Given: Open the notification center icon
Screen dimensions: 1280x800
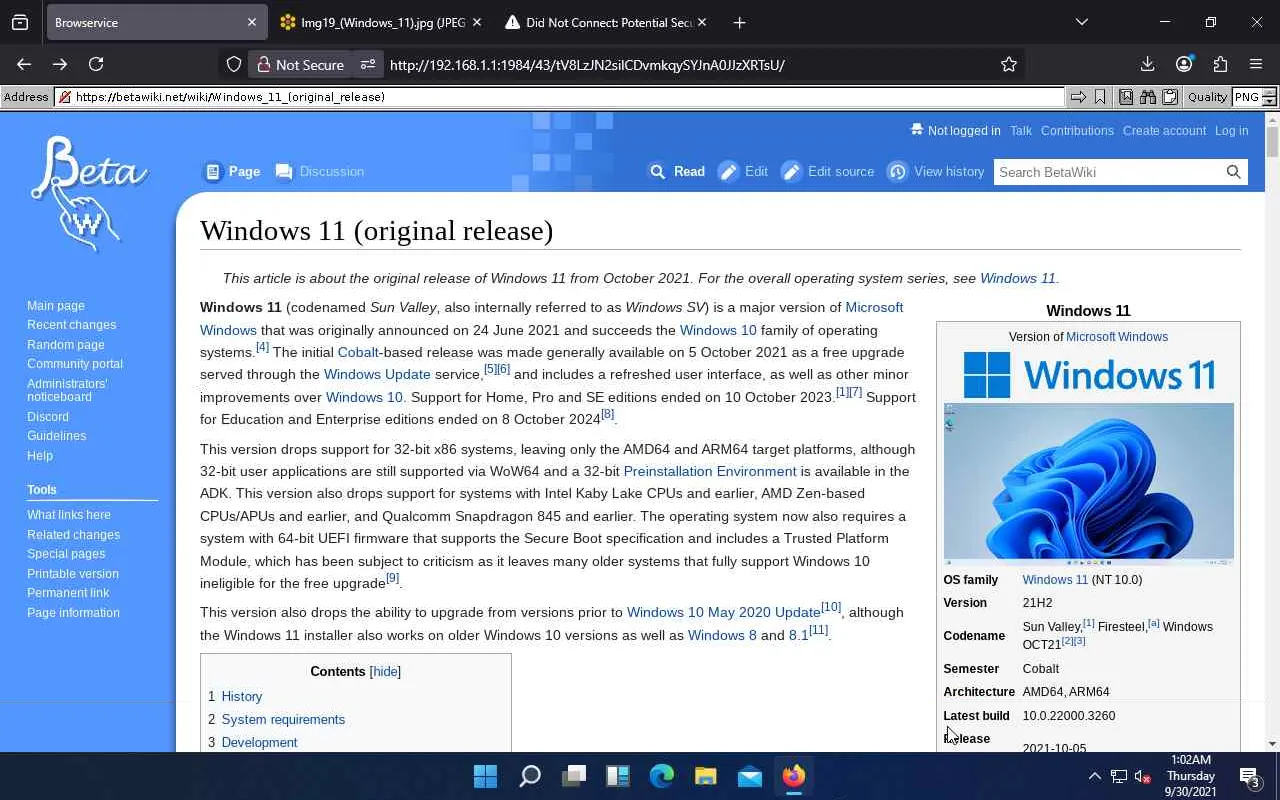Looking at the screenshot, I should 1249,776.
